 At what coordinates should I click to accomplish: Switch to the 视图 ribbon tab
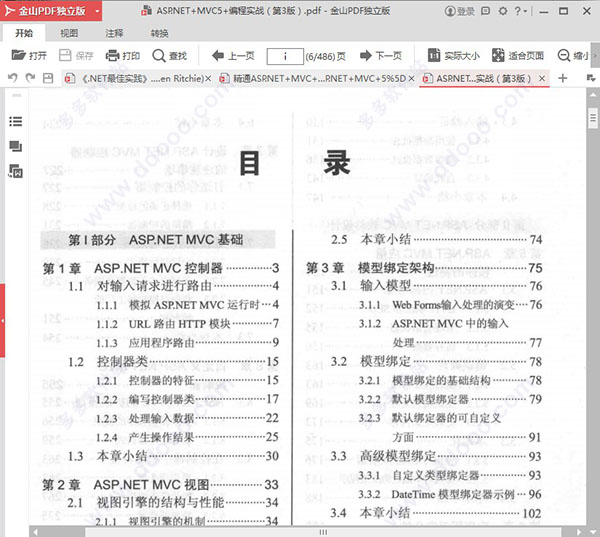(x=69, y=33)
